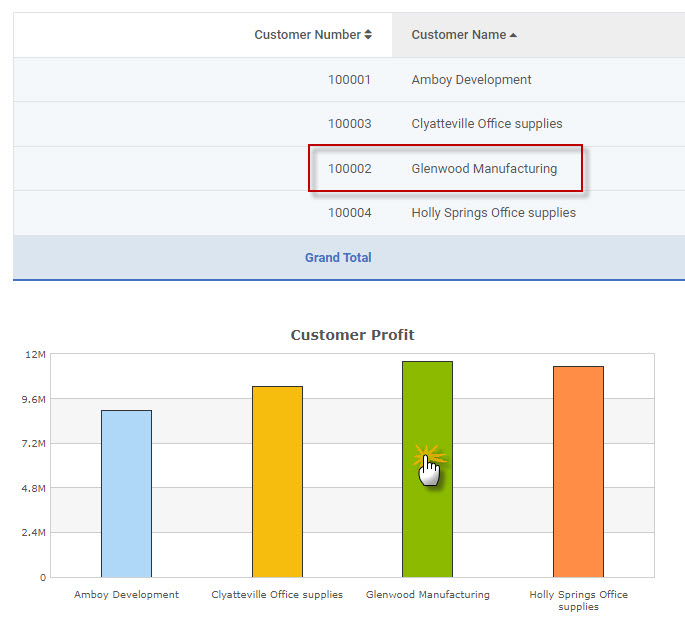This screenshot has width=685, height=632.
Task: Sort by the Customer Number column header
Action: coord(313,35)
